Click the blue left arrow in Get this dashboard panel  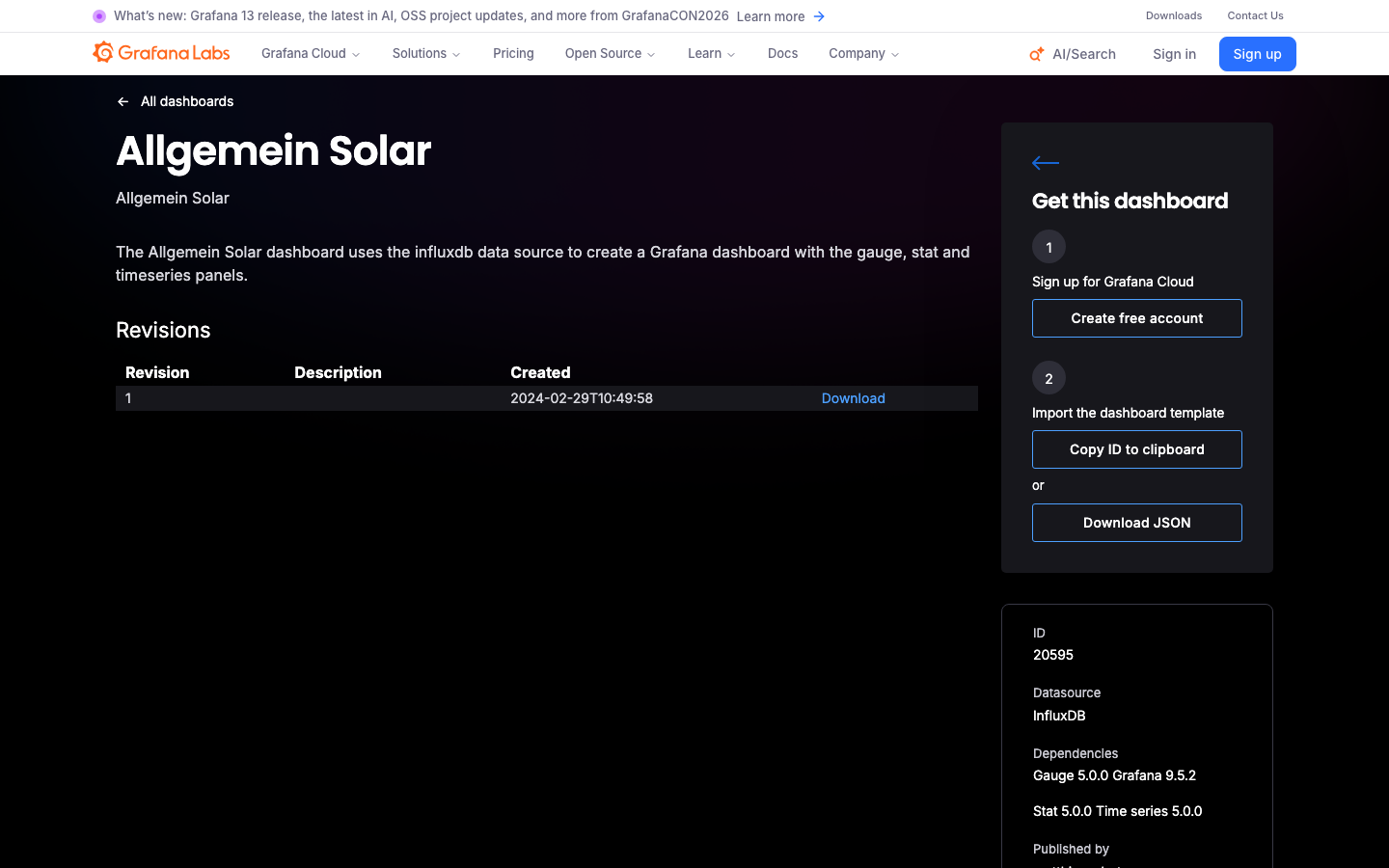pyautogui.click(x=1046, y=163)
